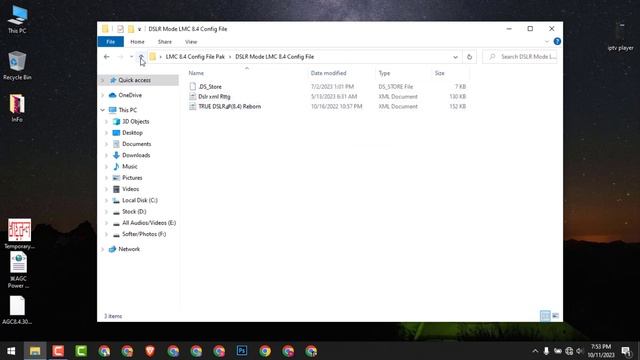
Task: Switch to the View ribbon tab
Action: pyautogui.click(x=191, y=42)
